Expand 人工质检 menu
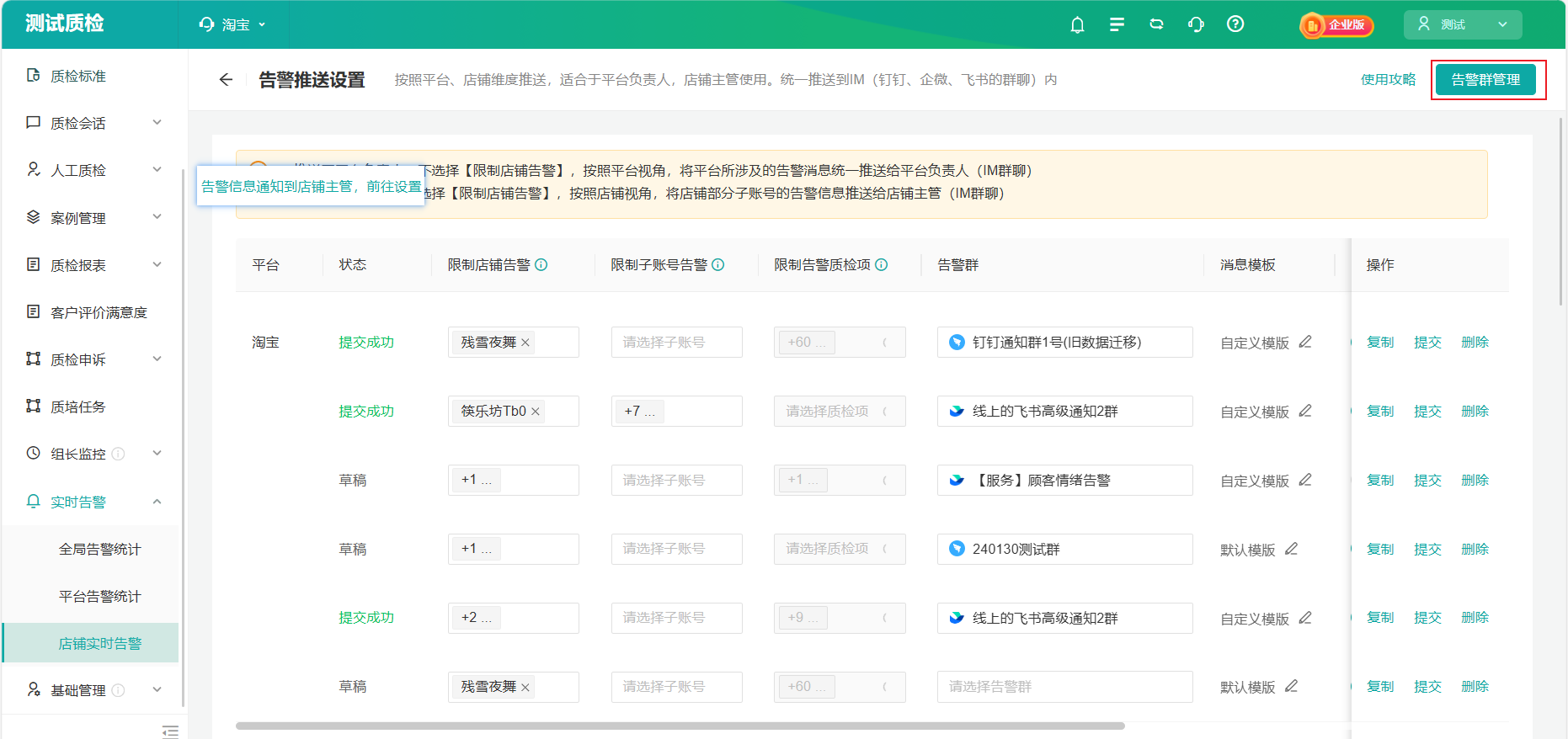Viewport: 1568px width, 739px height. [157, 170]
